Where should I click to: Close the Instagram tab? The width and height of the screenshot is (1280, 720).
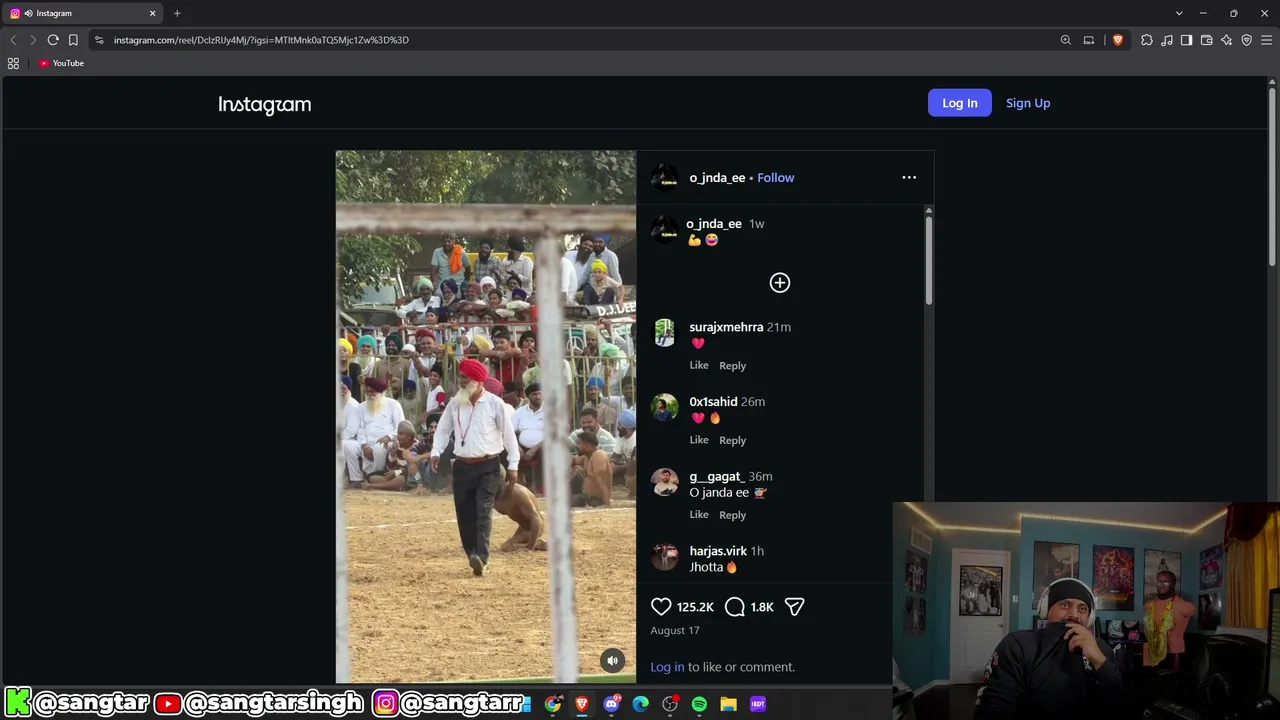153,13
